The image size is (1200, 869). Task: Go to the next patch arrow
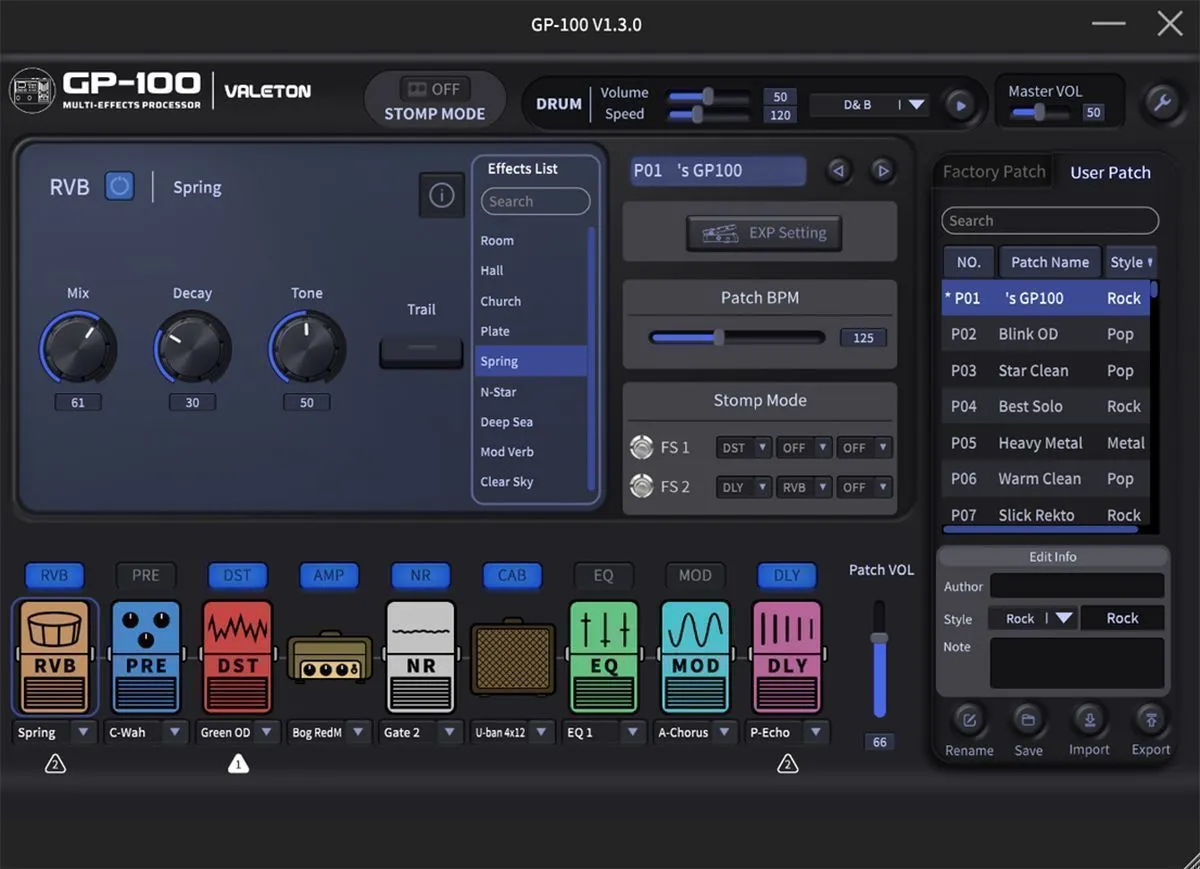[x=882, y=171]
